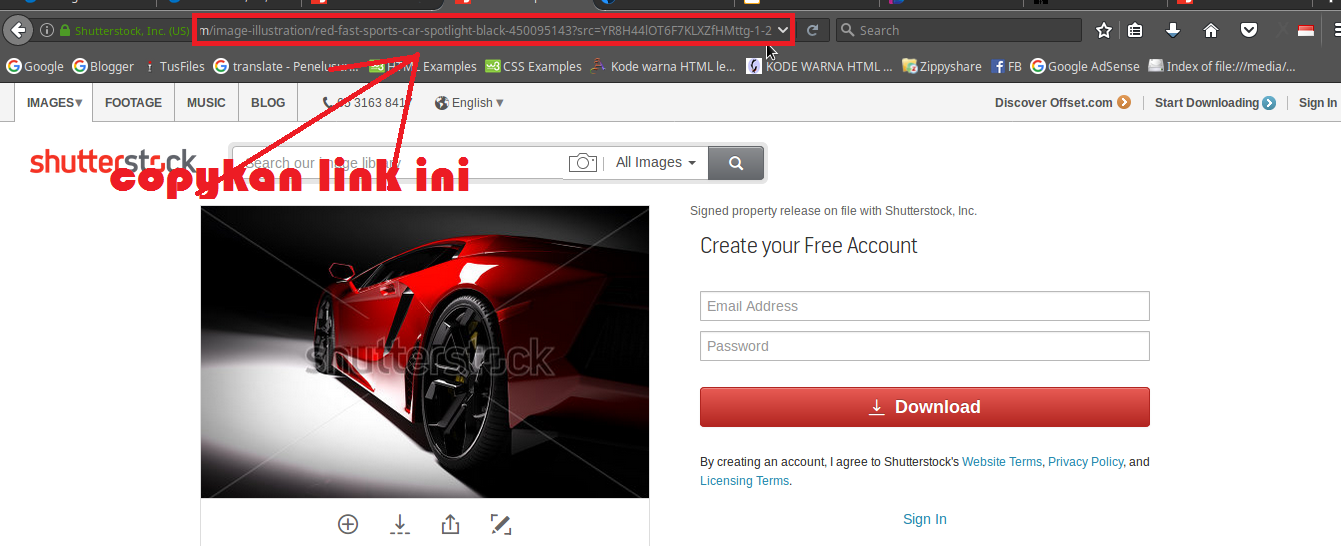Open the Blogger bookmark
1341x546 pixels.
tap(103, 66)
